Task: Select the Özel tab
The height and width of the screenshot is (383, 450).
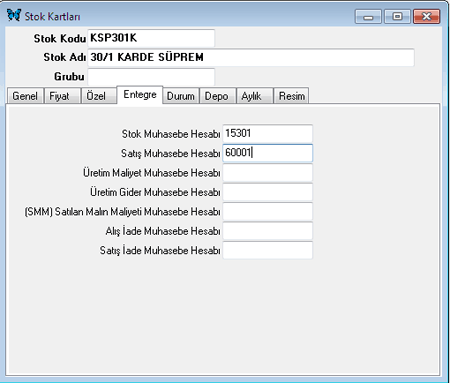Action: [x=99, y=96]
